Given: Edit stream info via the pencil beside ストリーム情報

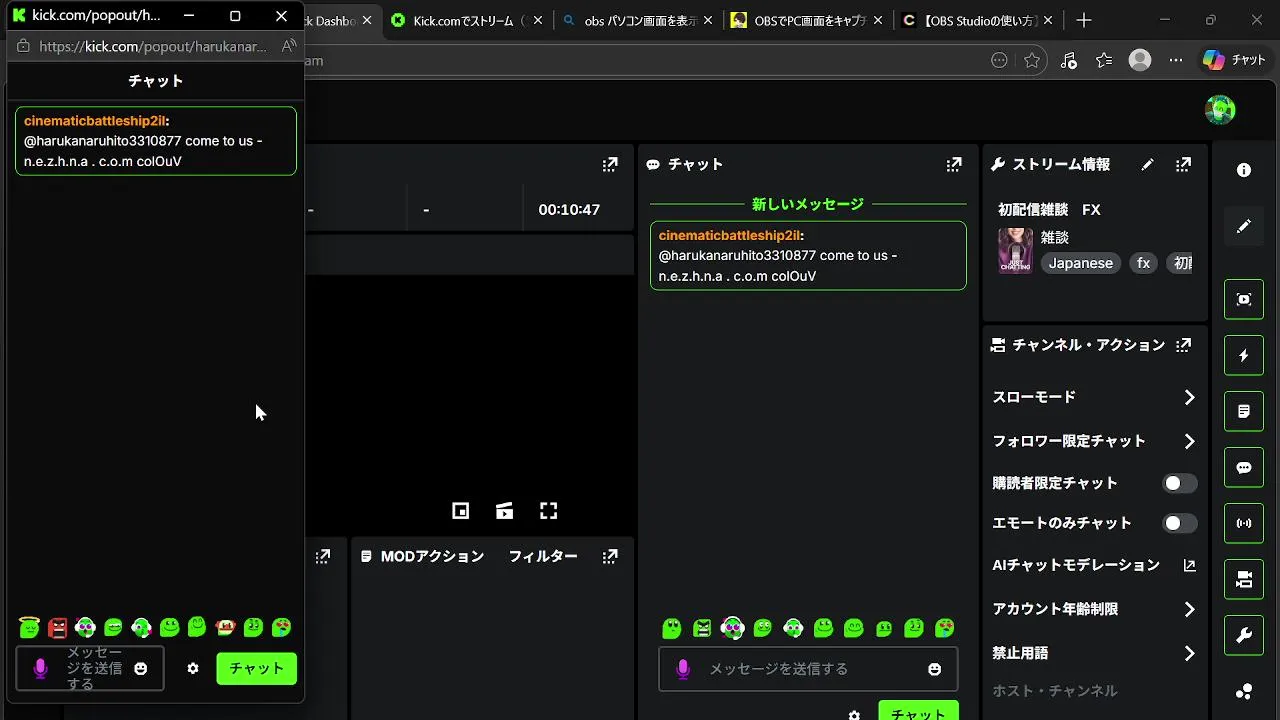Looking at the screenshot, I should point(1147,164).
